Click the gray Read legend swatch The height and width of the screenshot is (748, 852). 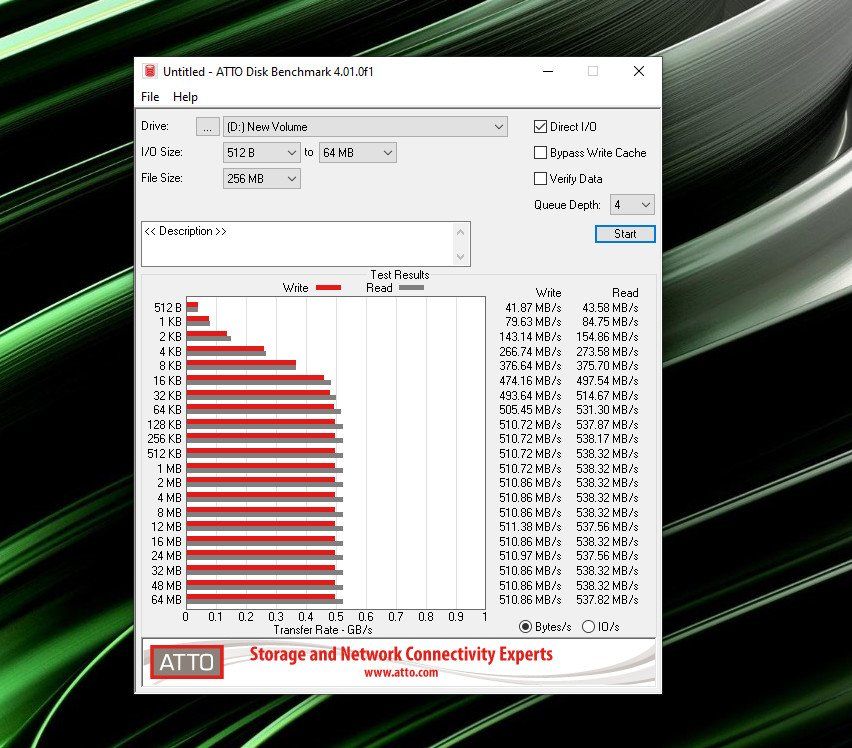[x=411, y=288]
